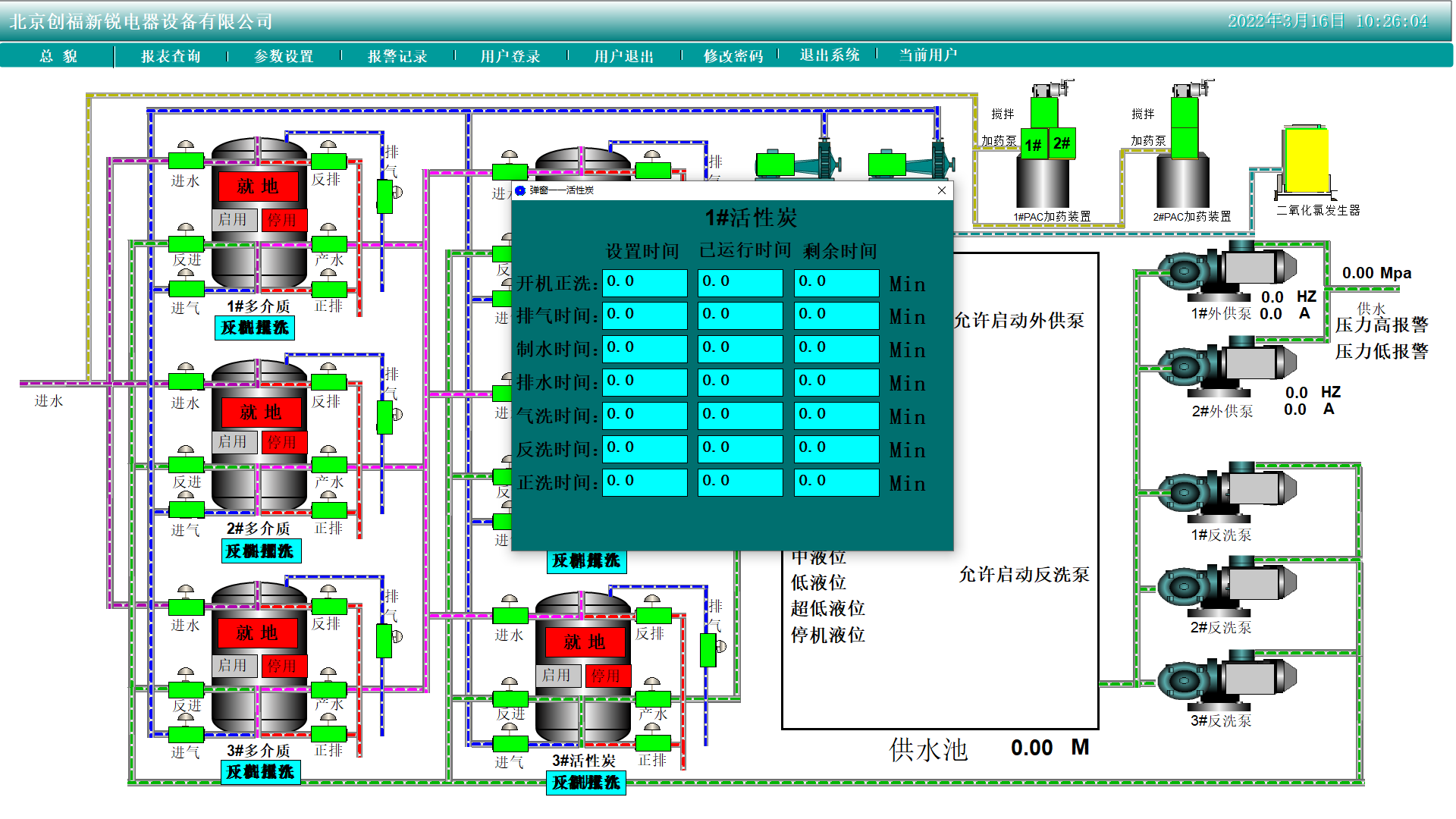This screenshot has width=1456, height=819.
Task: Click 用户退出 user logout
Action: 623,56
